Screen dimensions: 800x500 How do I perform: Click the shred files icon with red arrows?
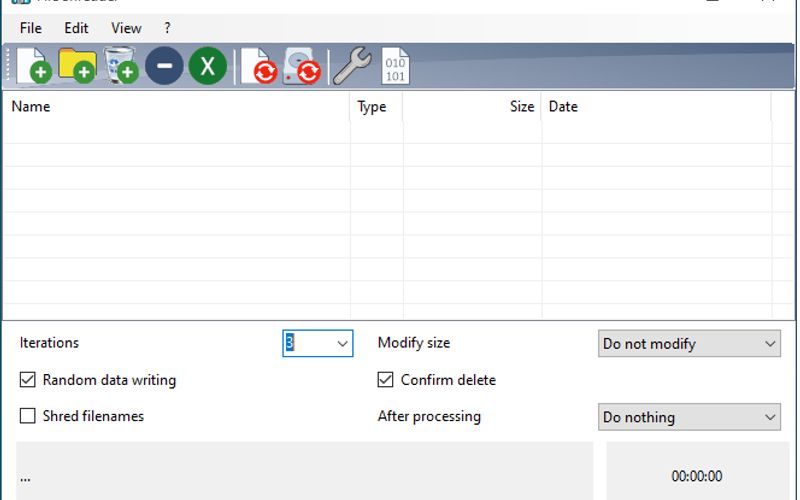(x=259, y=66)
